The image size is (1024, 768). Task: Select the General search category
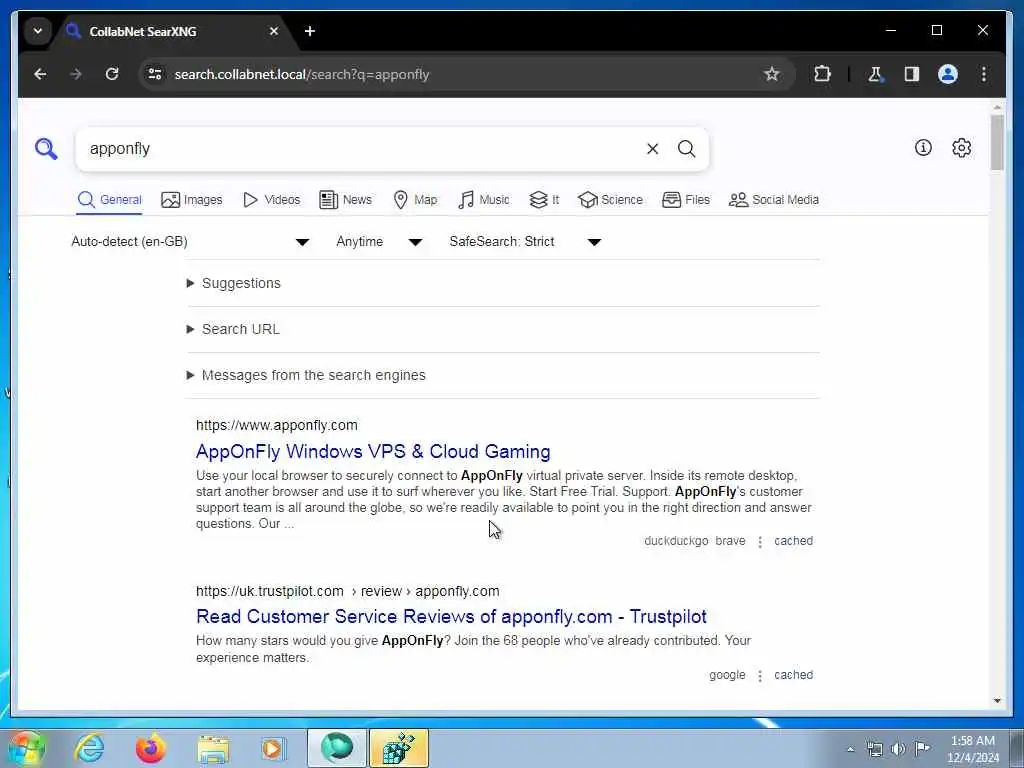point(110,200)
